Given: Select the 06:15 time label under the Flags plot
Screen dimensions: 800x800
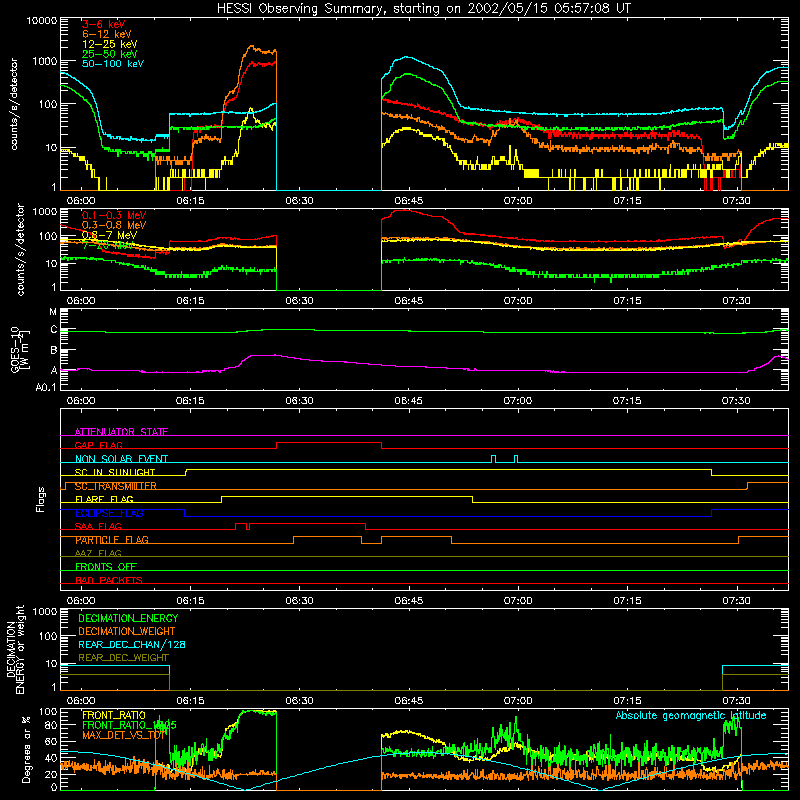Looking at the screenshot, I should (x=190, y=601).
